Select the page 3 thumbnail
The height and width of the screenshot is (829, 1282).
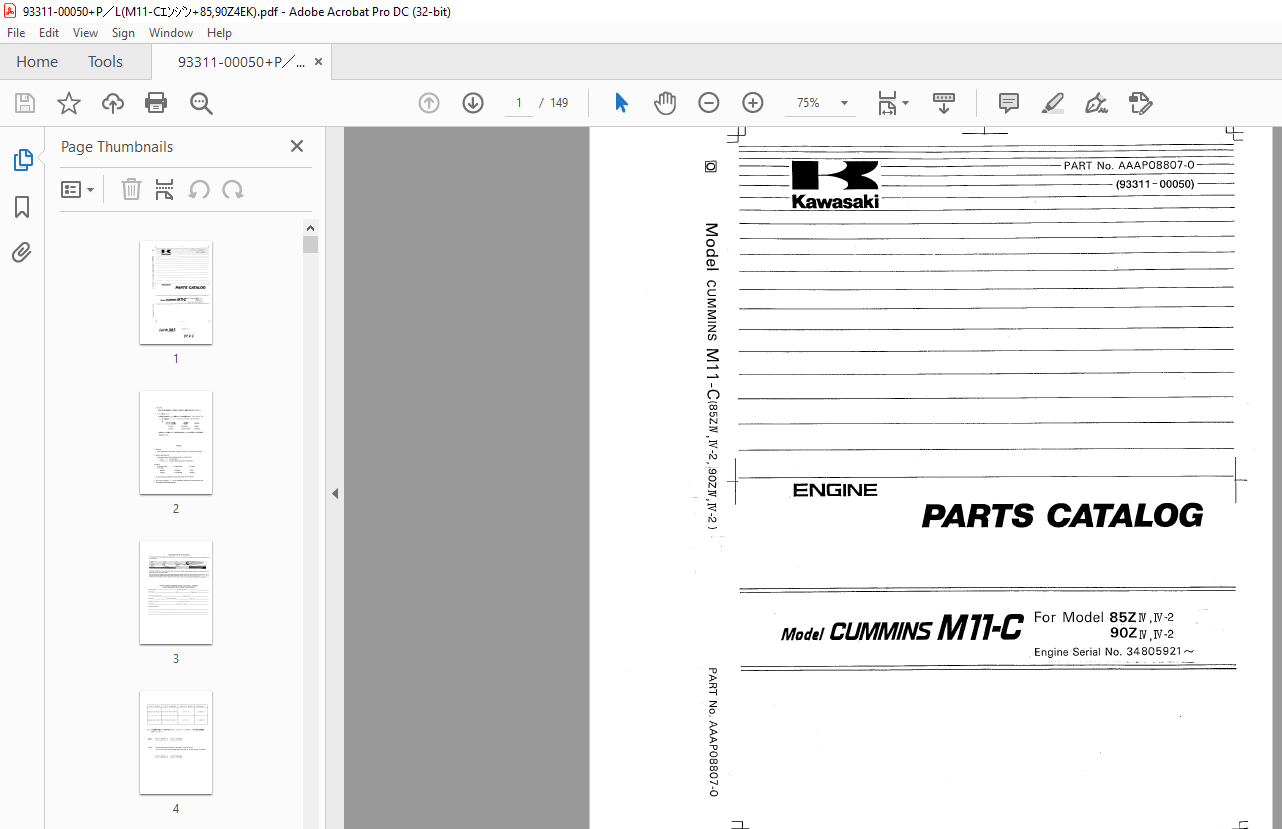pyautogui.click(x=176, y=593)
